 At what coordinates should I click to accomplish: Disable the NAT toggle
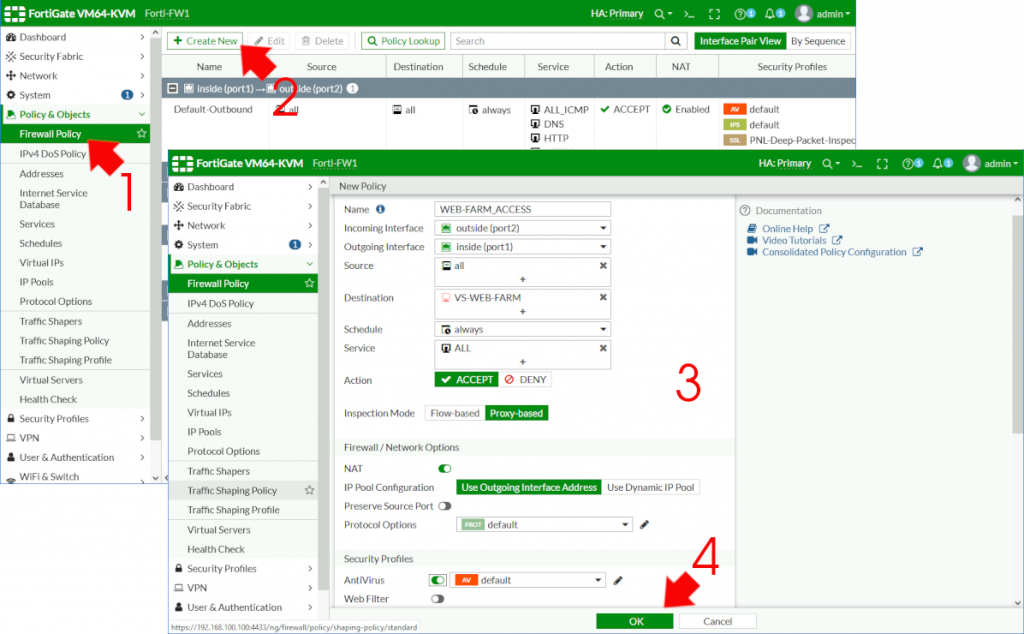[x=444, y=468]
